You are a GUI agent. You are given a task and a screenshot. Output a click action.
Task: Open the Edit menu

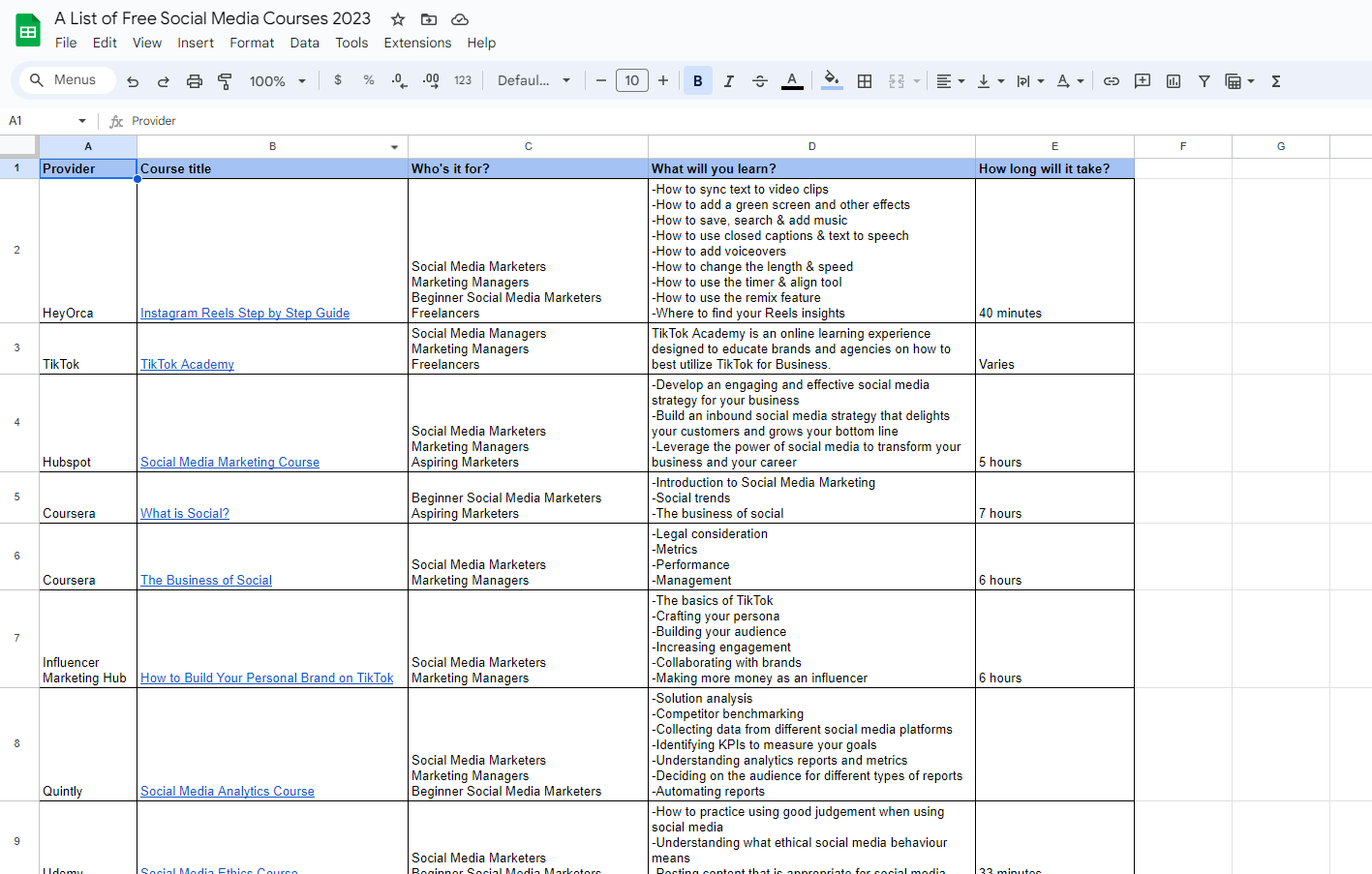(105, 43)
